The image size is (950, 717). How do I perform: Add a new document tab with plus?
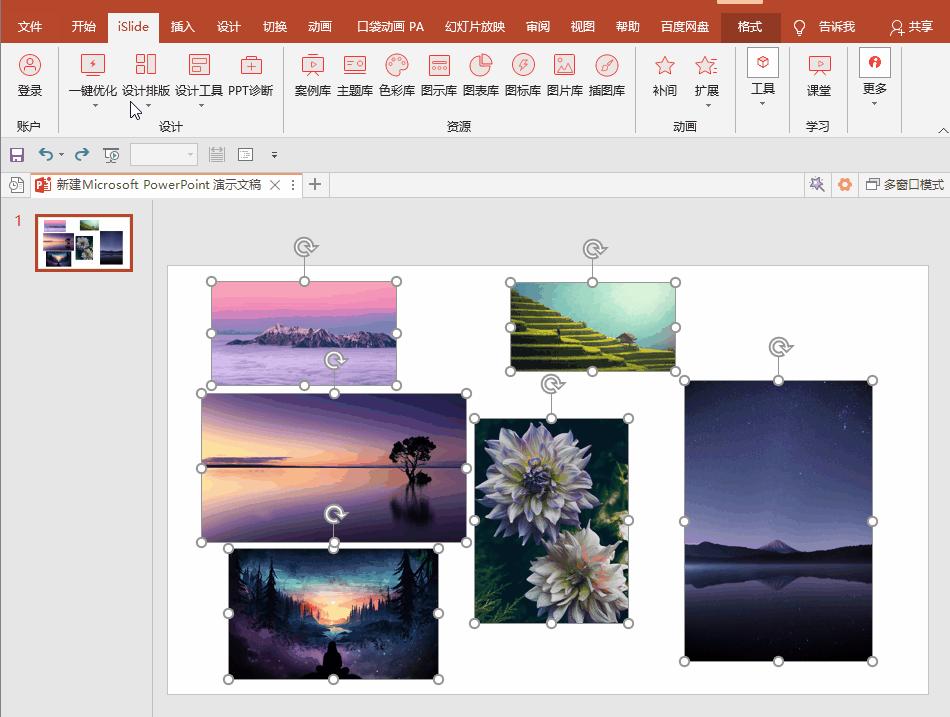coord(315,185)
